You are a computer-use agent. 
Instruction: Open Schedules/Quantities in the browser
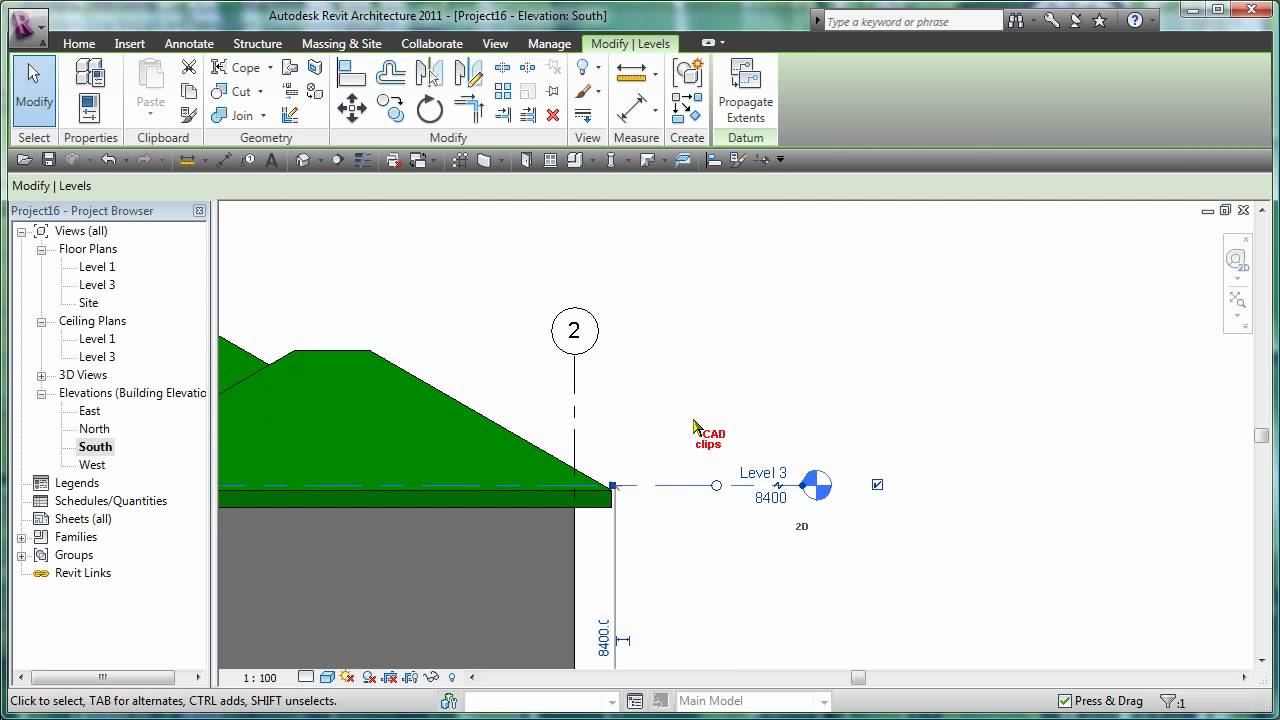[111, 501]
